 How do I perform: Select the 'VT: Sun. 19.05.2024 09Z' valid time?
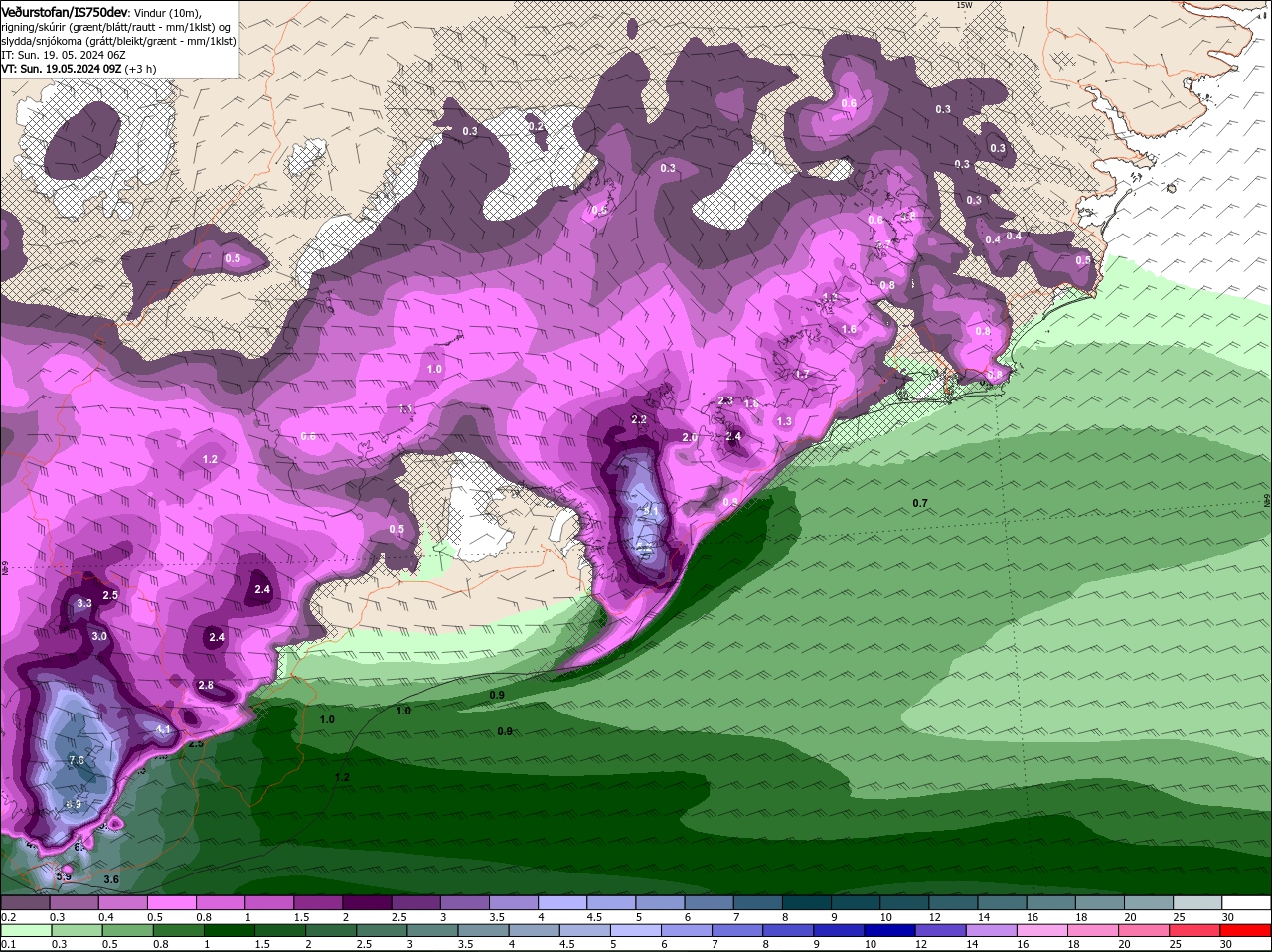[62, 69]
